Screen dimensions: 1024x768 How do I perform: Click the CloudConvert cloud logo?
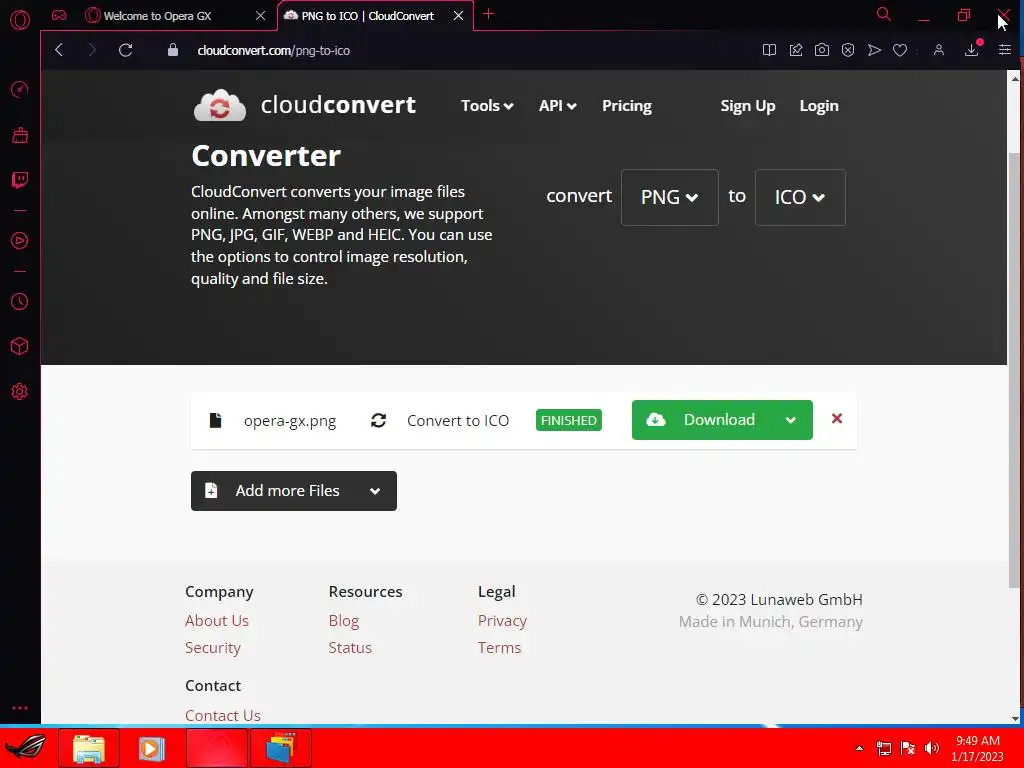220,105
